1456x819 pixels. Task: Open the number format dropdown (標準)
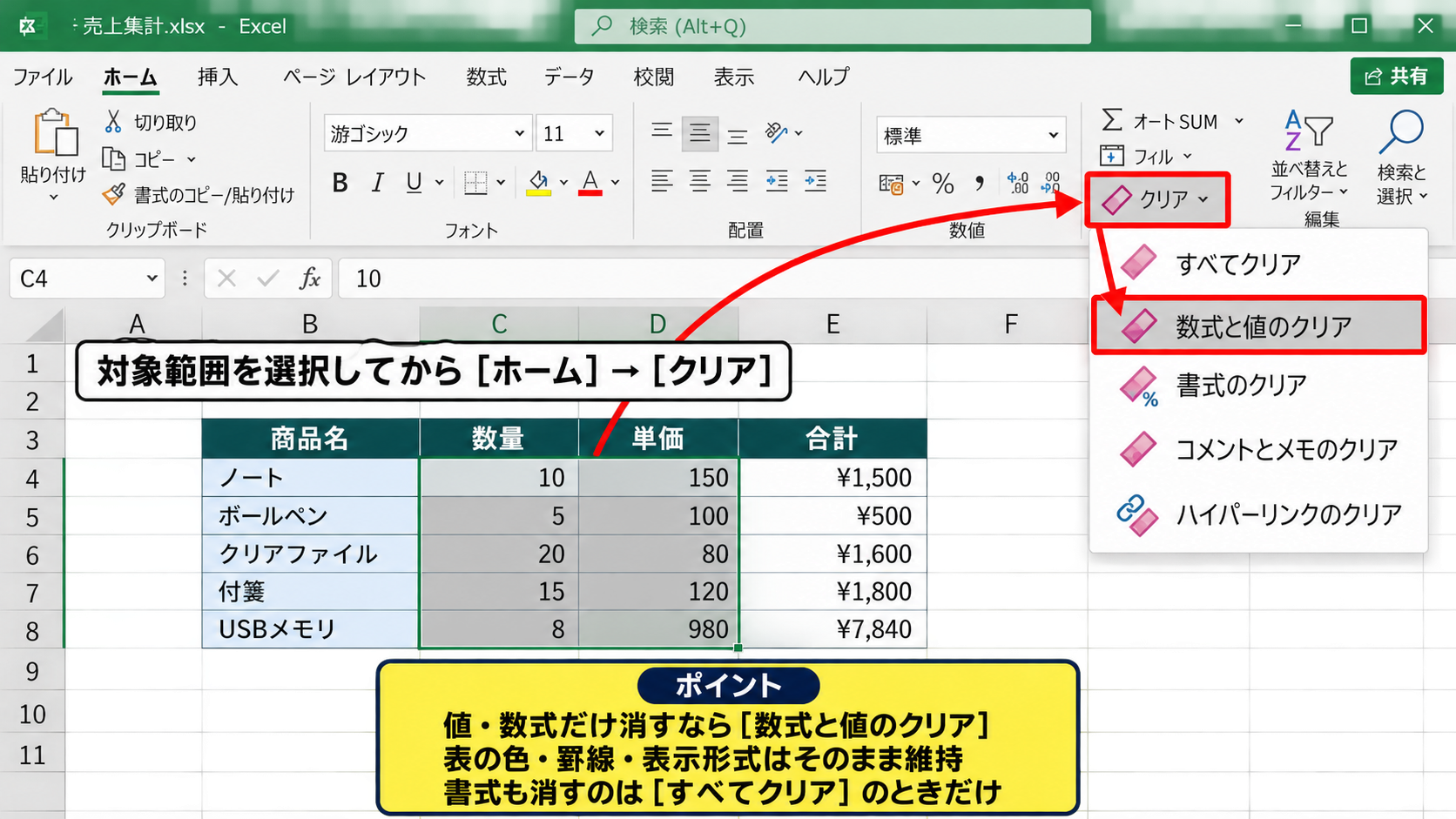click(1053, 135)
